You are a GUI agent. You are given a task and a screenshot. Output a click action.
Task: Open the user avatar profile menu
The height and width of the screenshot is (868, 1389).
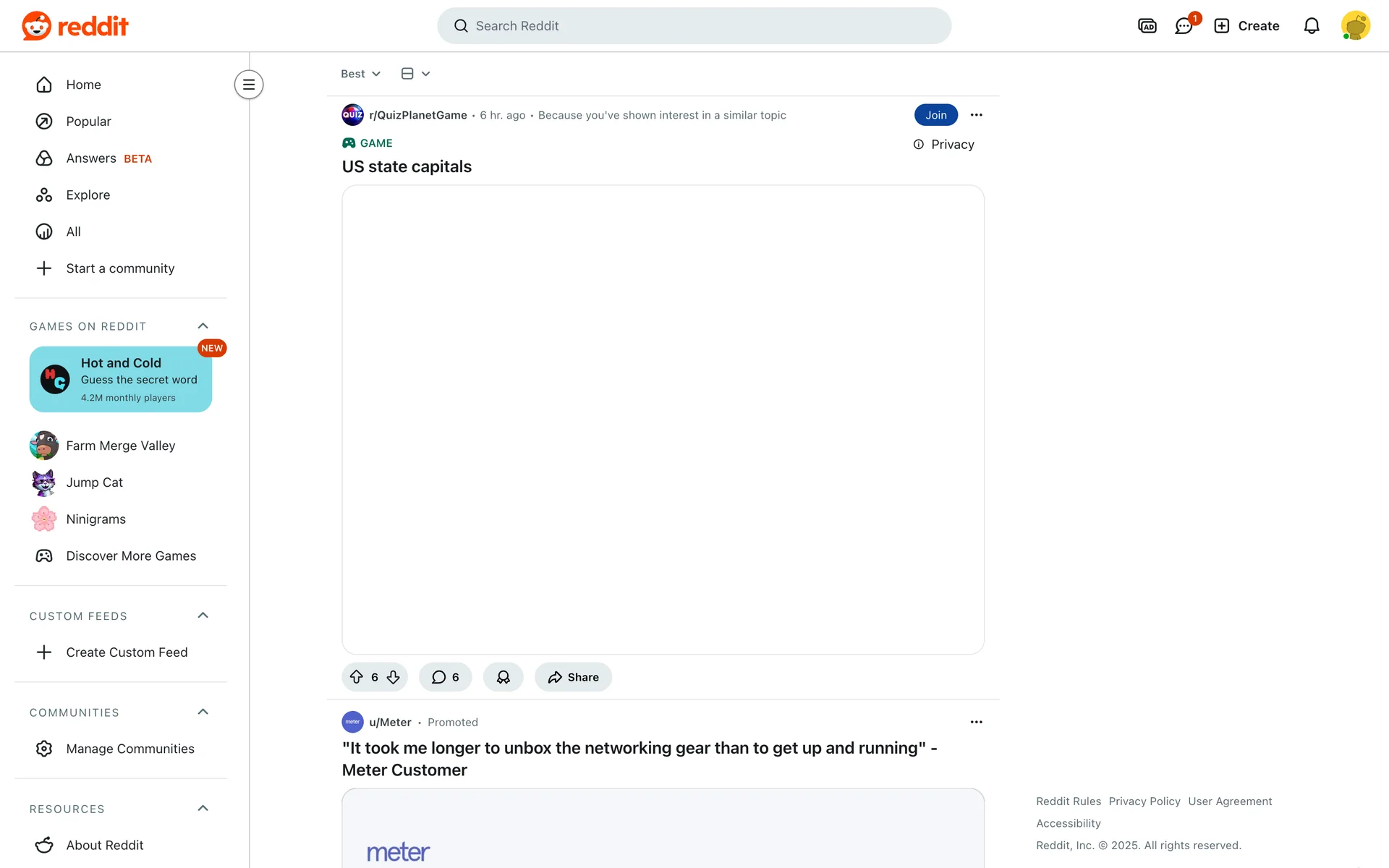click(1355, 26)
